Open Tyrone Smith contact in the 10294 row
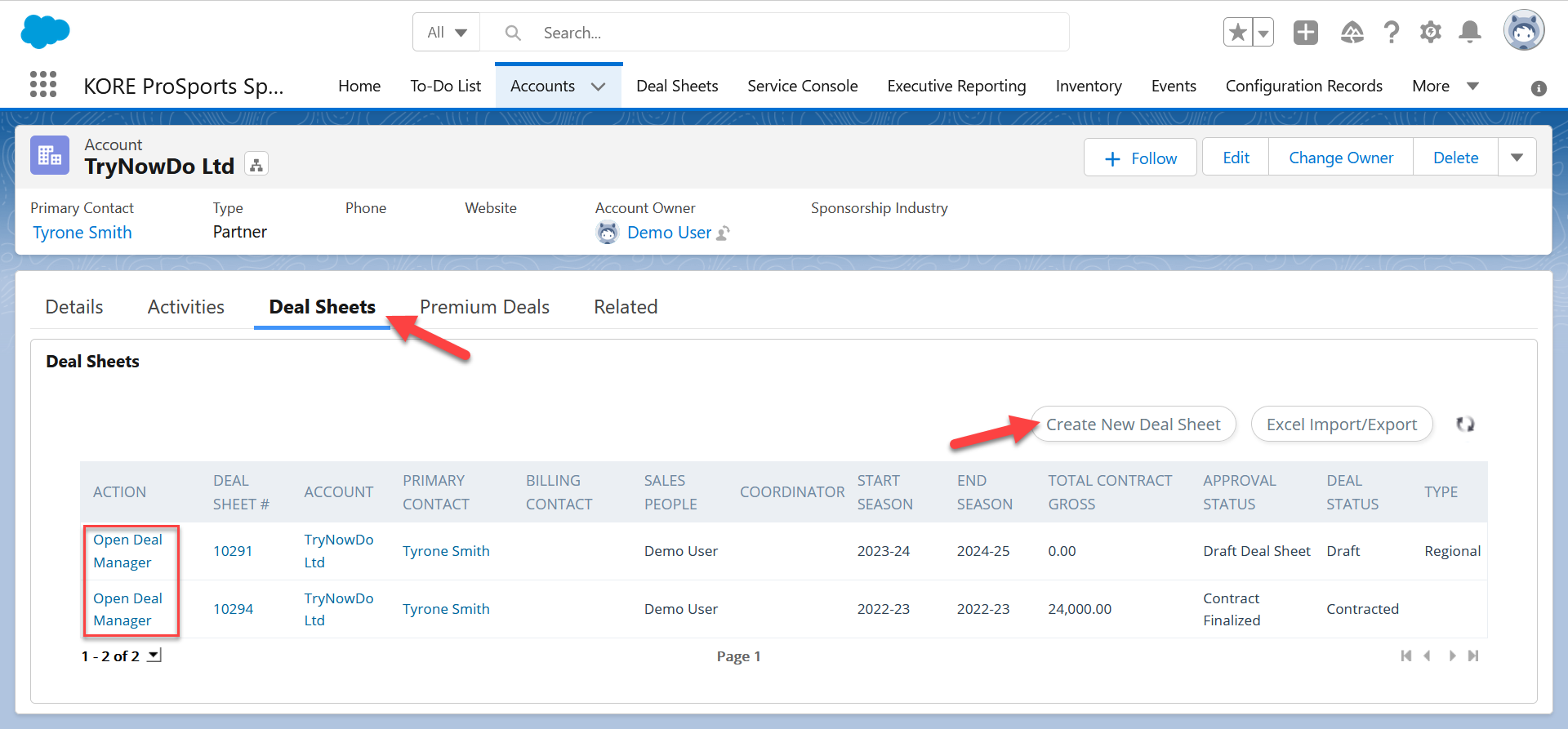1568x729 pixels. (446, 609)
